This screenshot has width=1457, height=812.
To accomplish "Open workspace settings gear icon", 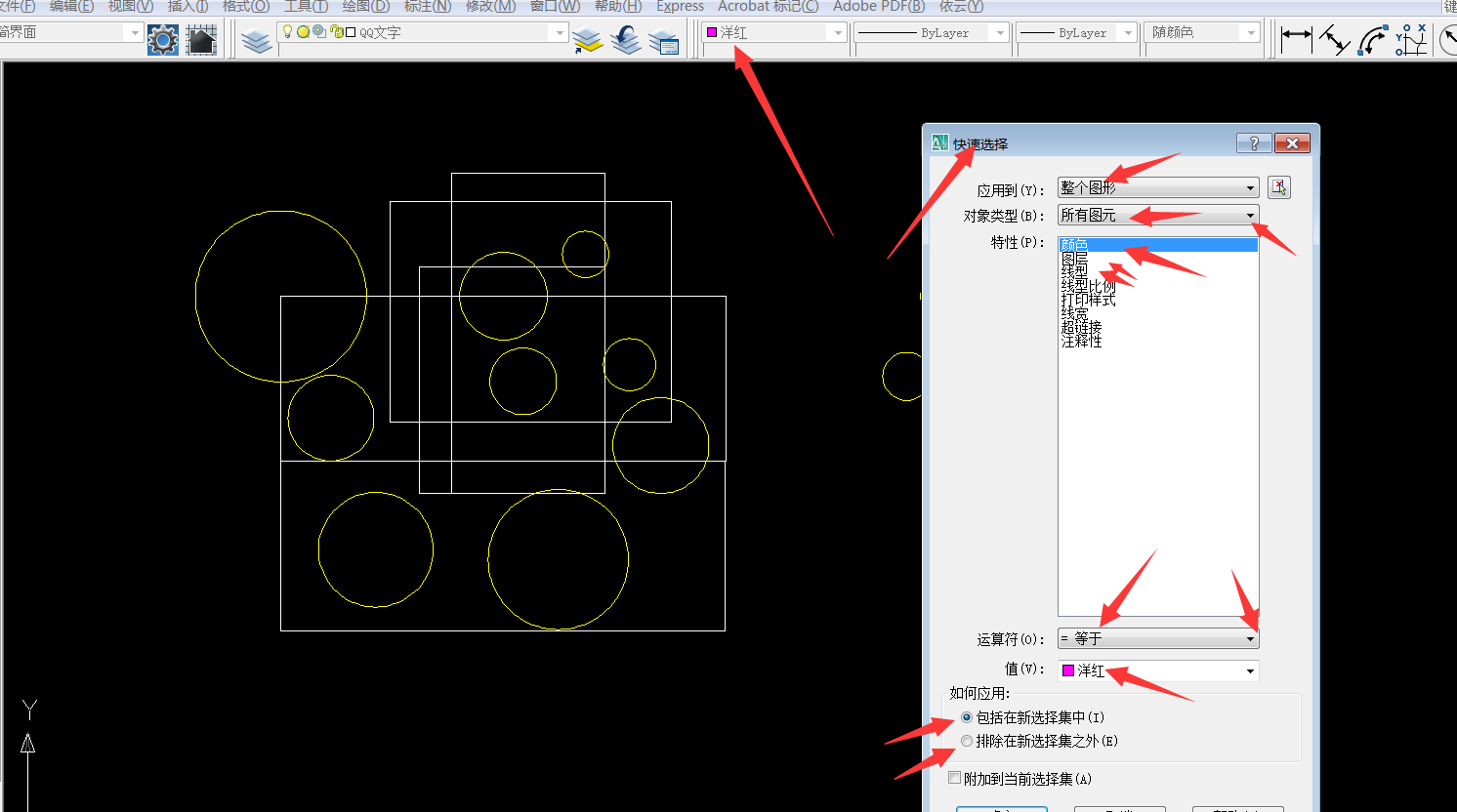I will pyautogui.click(x=163, y=39).
